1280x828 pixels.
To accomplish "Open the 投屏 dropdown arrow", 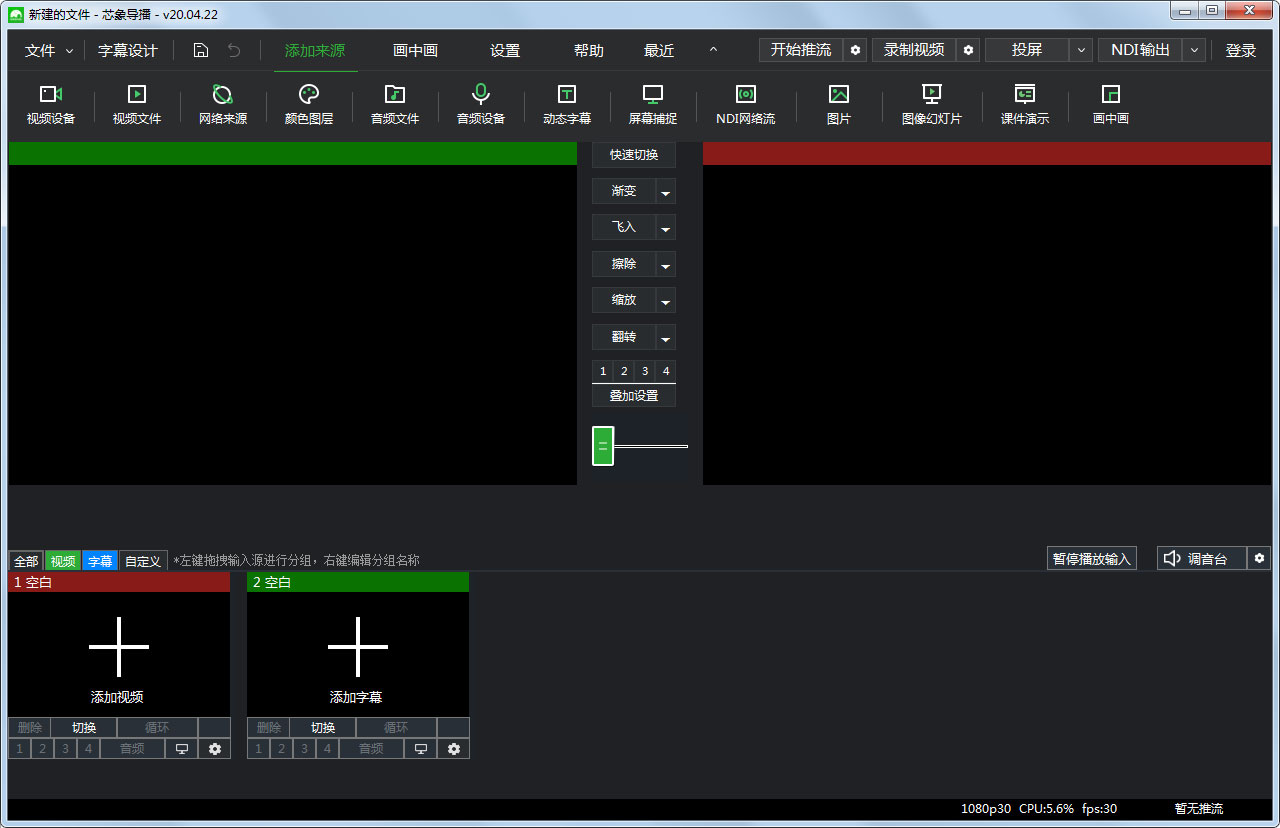I will tap(1081, 50).
